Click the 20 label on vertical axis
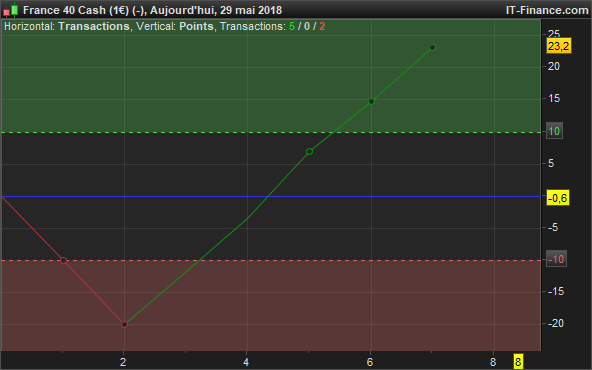592x370 pixels. (x=554, y=66)
